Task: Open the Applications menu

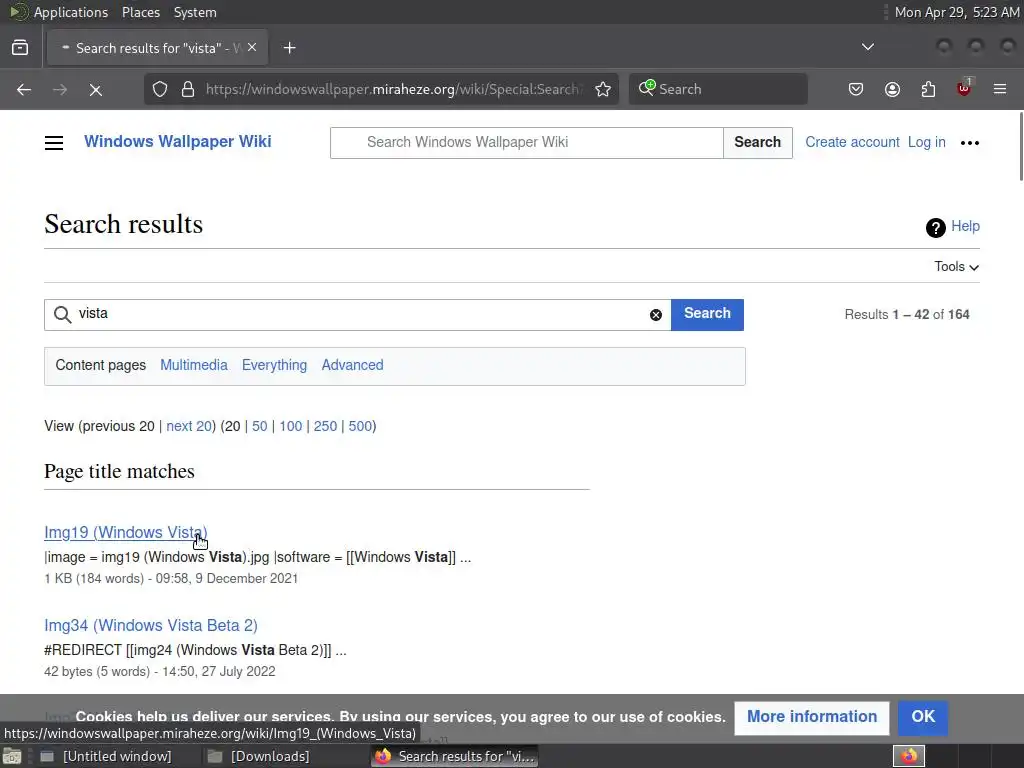Action: click(71, 12)
